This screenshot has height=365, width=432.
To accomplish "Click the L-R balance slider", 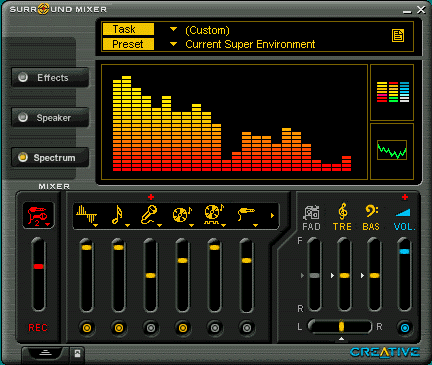I will (x=340, y=326).
